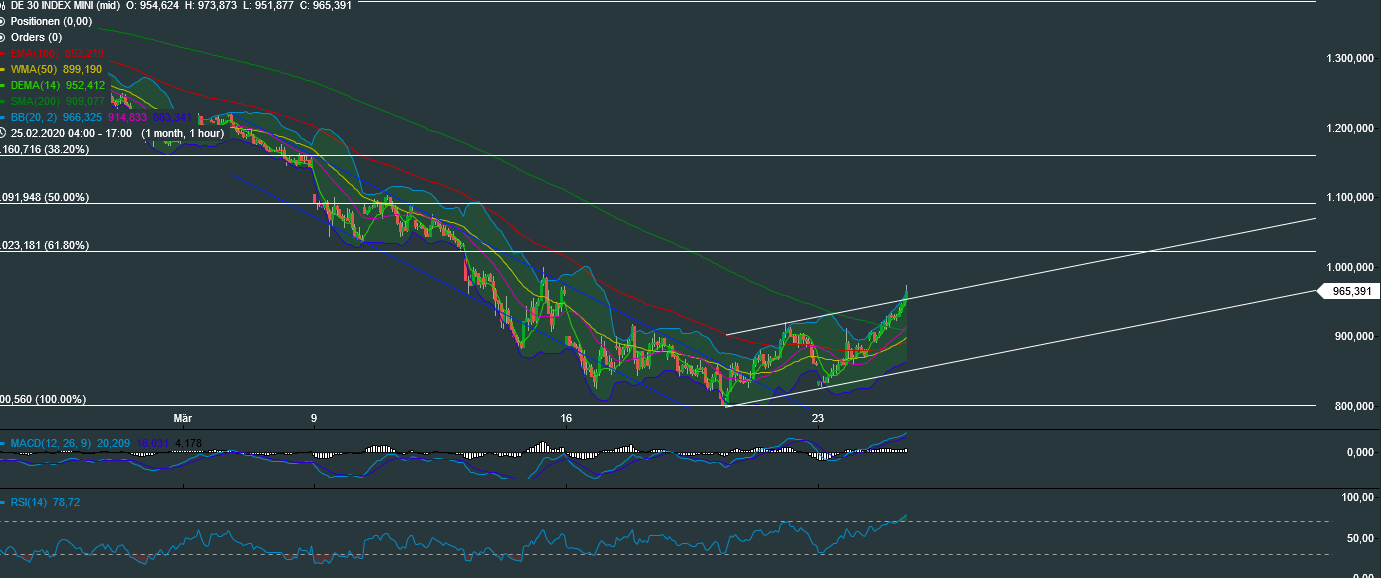Click the EMA(100) value 892,219
This screenshot has width=1381, height=578.
pyautogui.click(x=83, y=53)
